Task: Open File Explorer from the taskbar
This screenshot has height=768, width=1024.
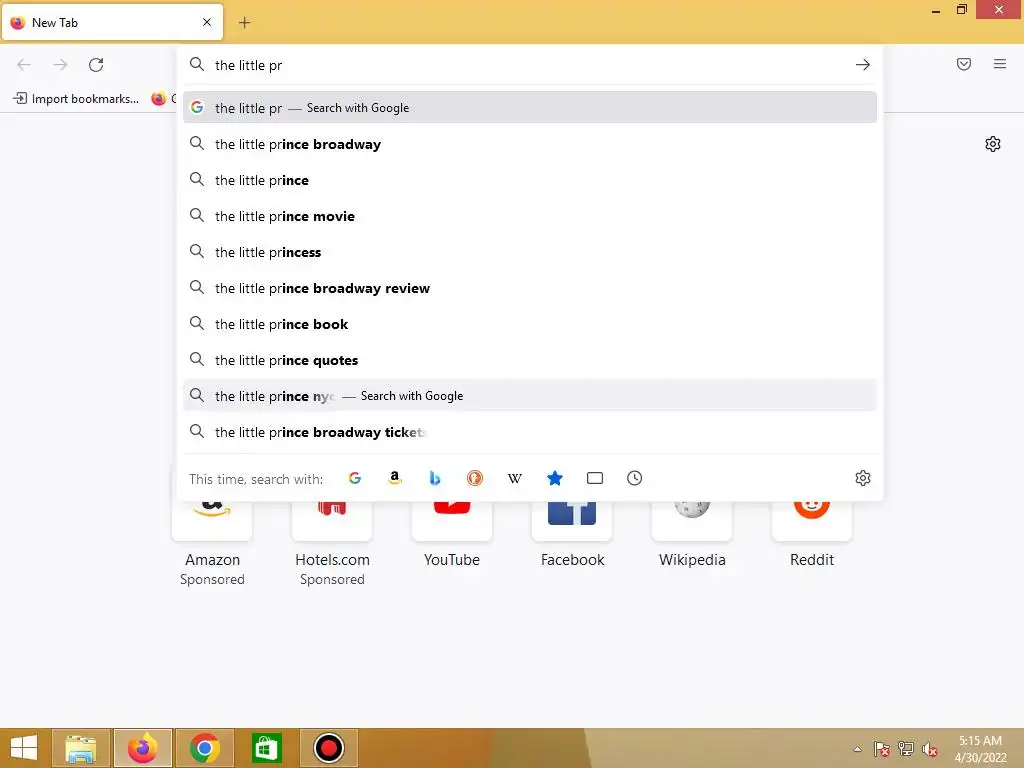Action: [80, 748]
